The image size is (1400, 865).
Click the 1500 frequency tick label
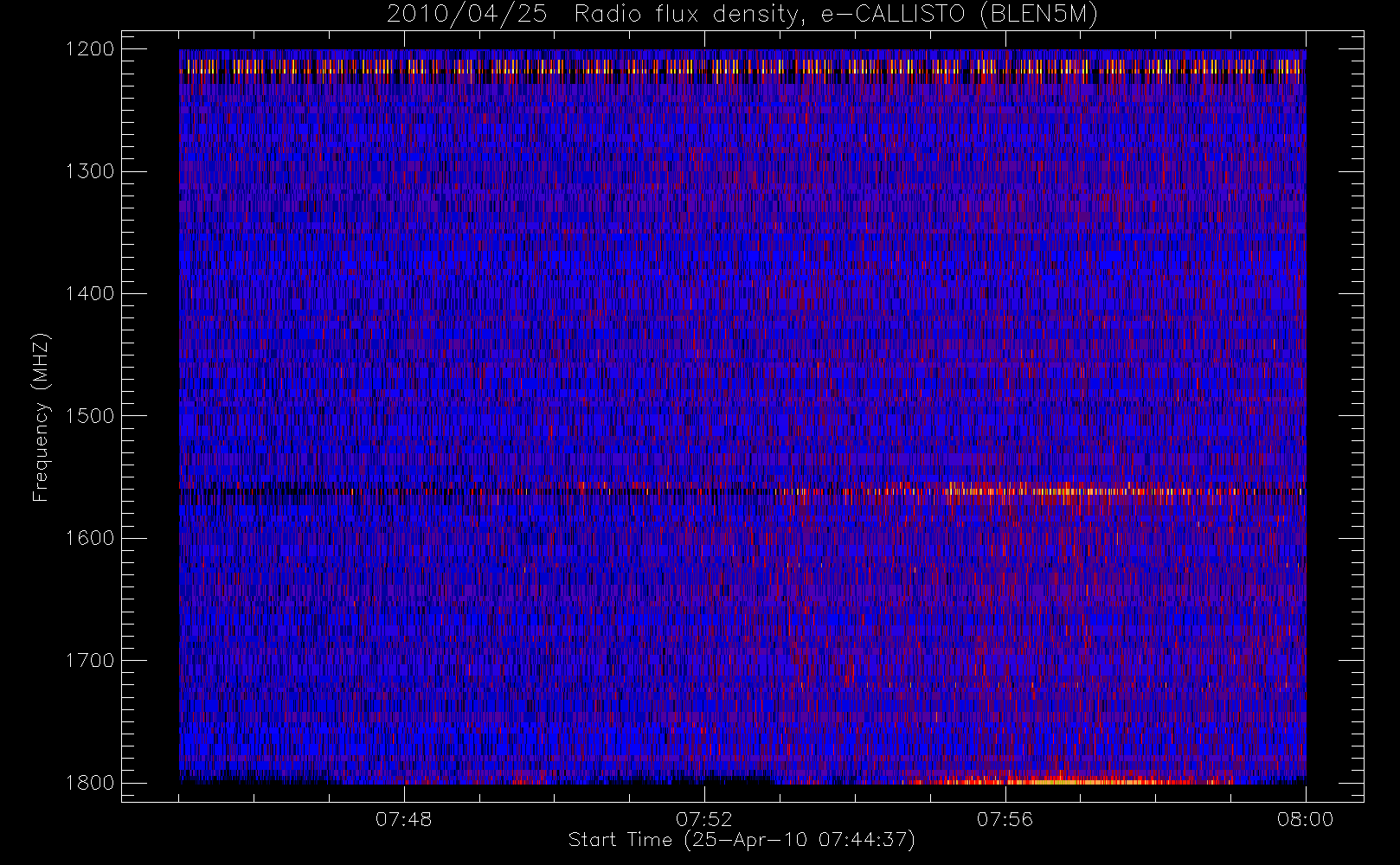[x=90, y=416]
